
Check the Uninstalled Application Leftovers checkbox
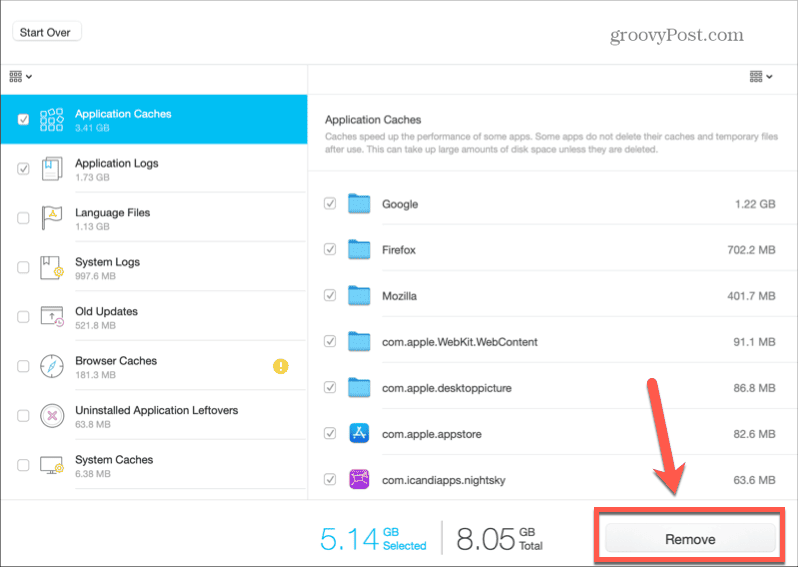click(23, 415)
